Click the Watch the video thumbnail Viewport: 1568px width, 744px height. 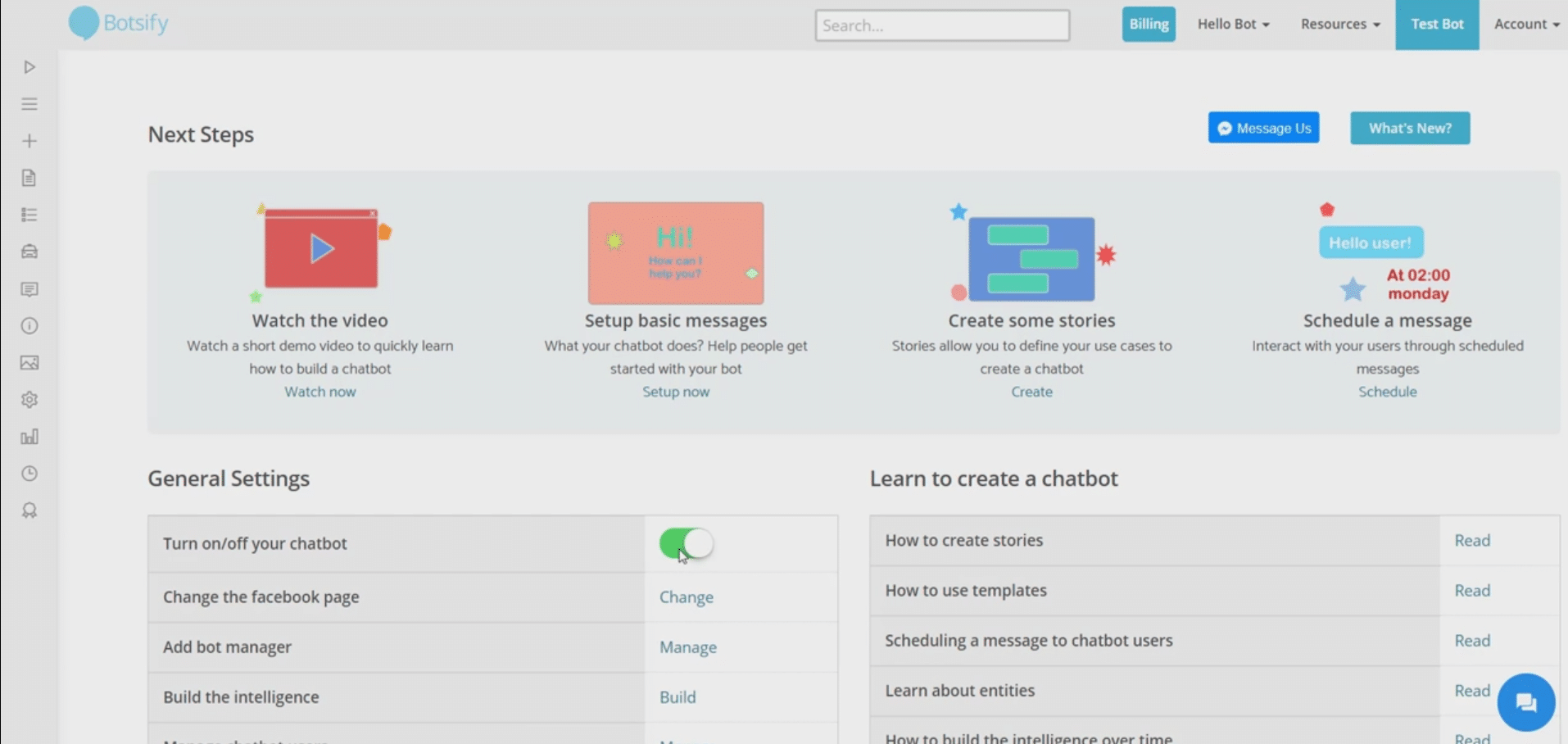click(x=321, y=248)
